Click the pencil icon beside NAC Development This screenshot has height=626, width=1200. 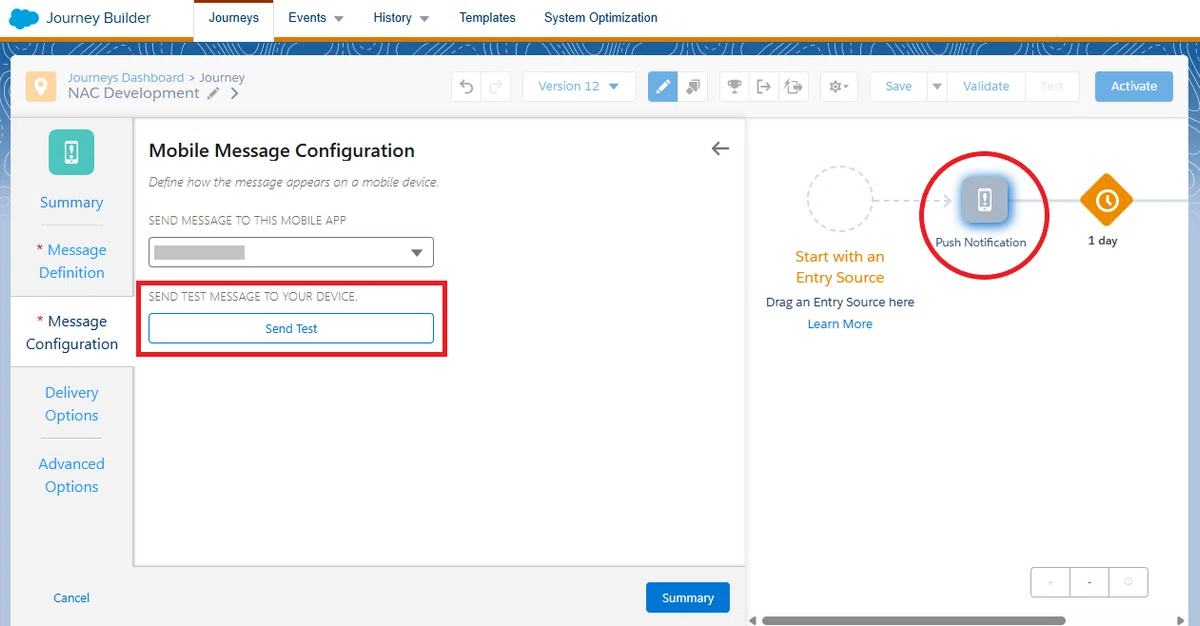[213, 93]
